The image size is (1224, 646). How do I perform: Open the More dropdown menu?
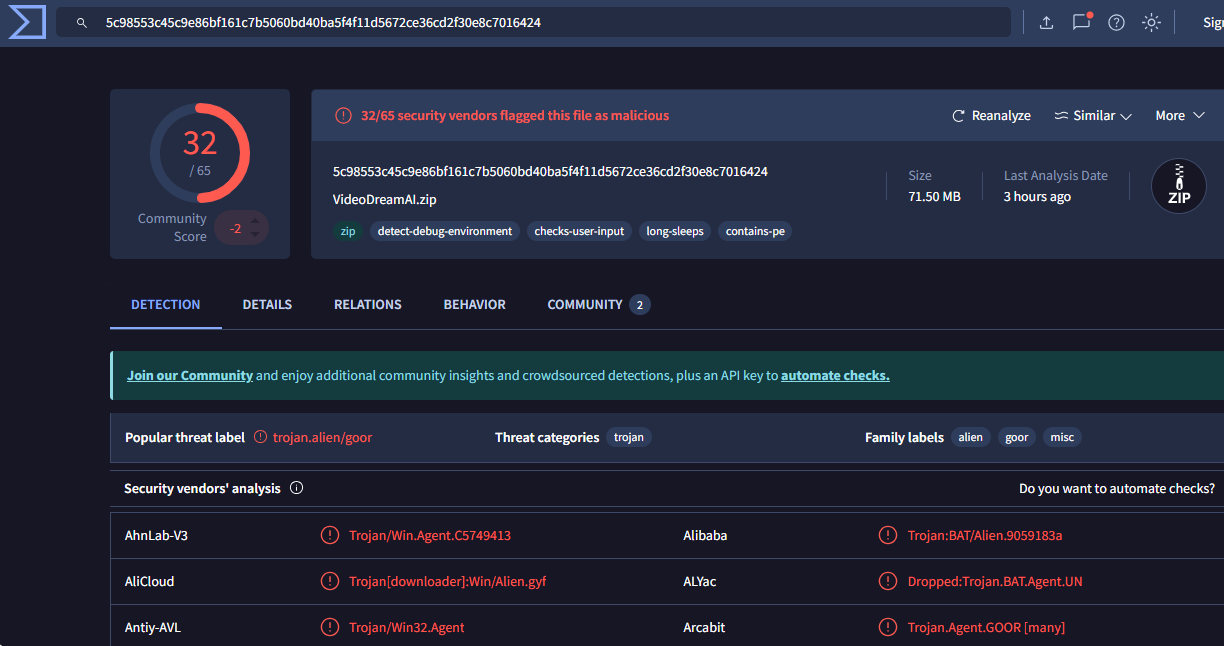[1180, 116]
